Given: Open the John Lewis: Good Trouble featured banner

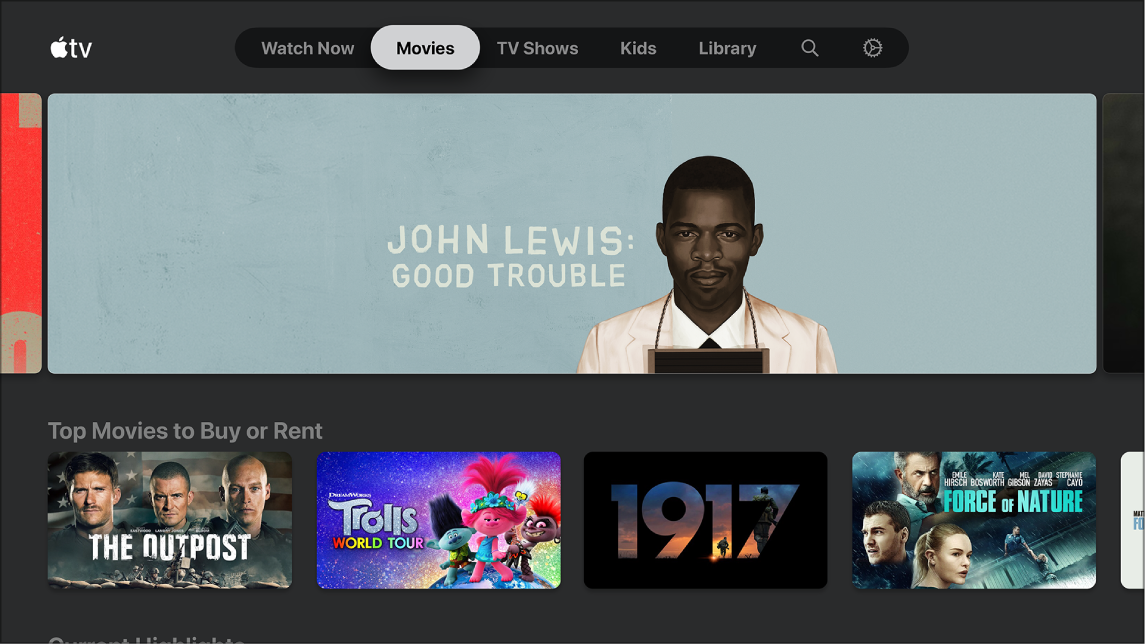Looking at the screenshot, I should (x=573, y=233).
